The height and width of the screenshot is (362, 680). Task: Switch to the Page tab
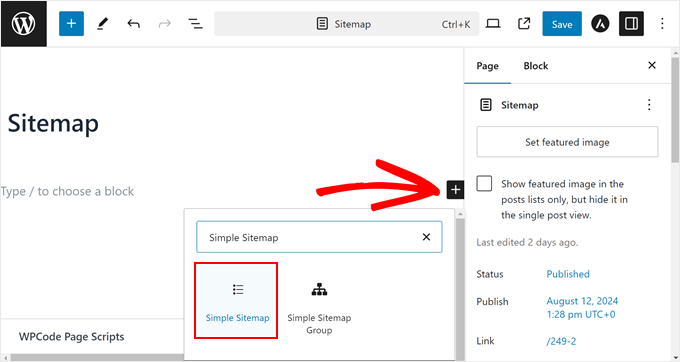[x=487, y=66]
